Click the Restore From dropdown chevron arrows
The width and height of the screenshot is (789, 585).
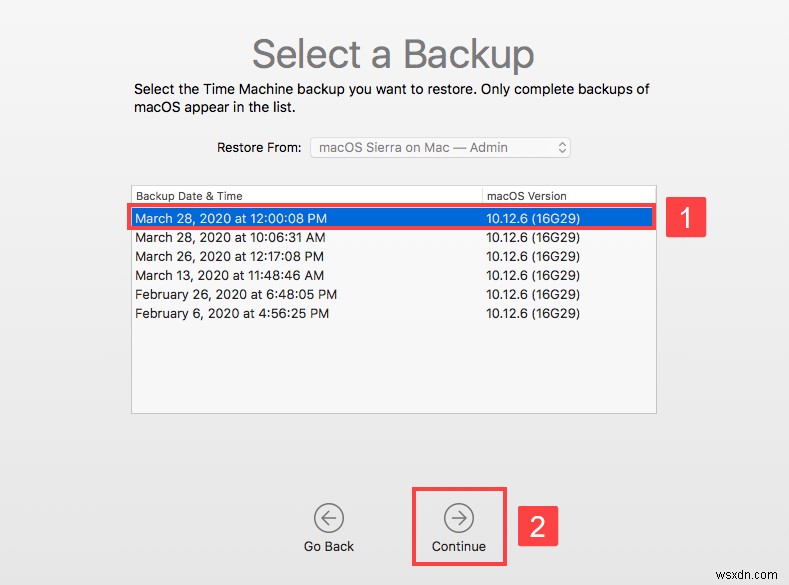click(562, 147)
